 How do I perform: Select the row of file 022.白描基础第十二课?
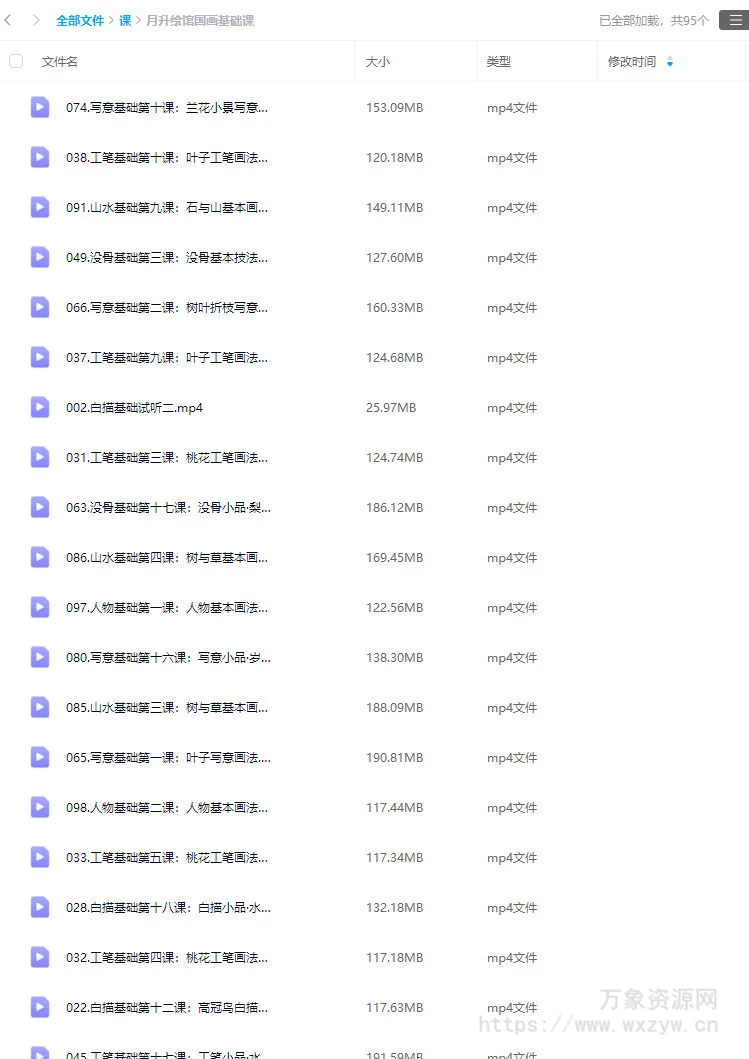pos(374,1008)
